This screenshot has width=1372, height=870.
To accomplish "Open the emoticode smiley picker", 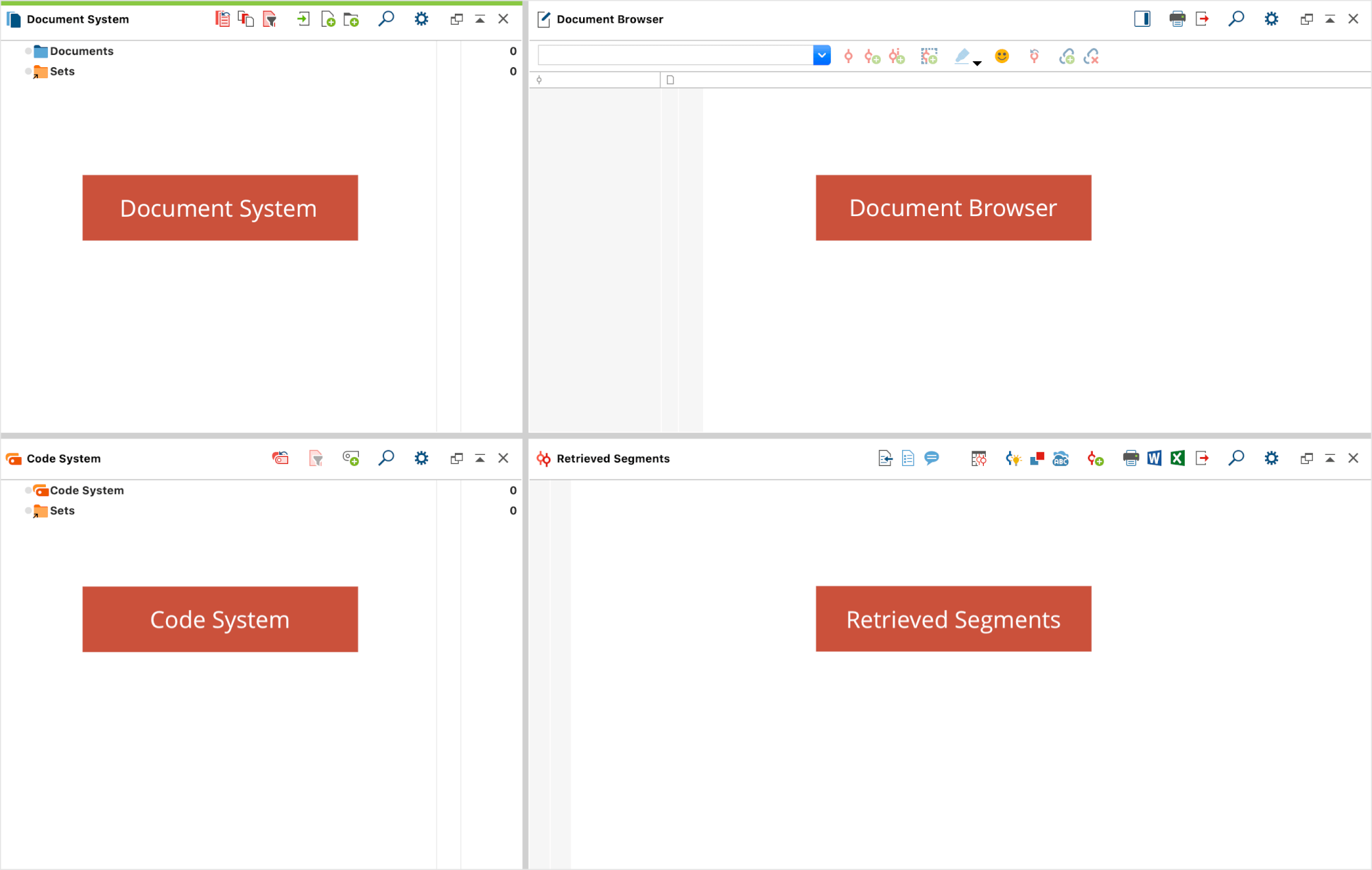I will click(x=1002, y=56).
